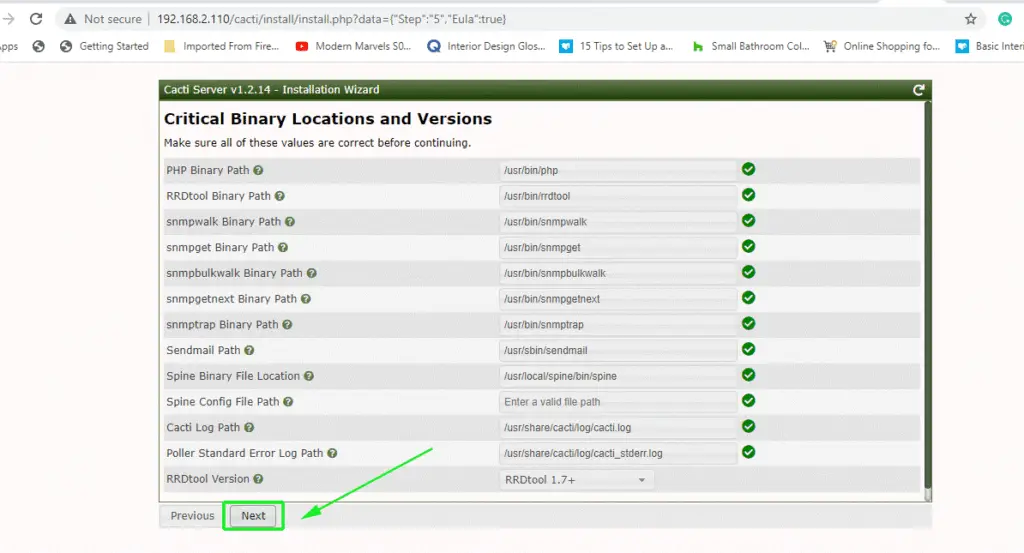Click help icon beside Poller Standard Error Log Path
Screen dimensions: 1024x553
[332, 453]
